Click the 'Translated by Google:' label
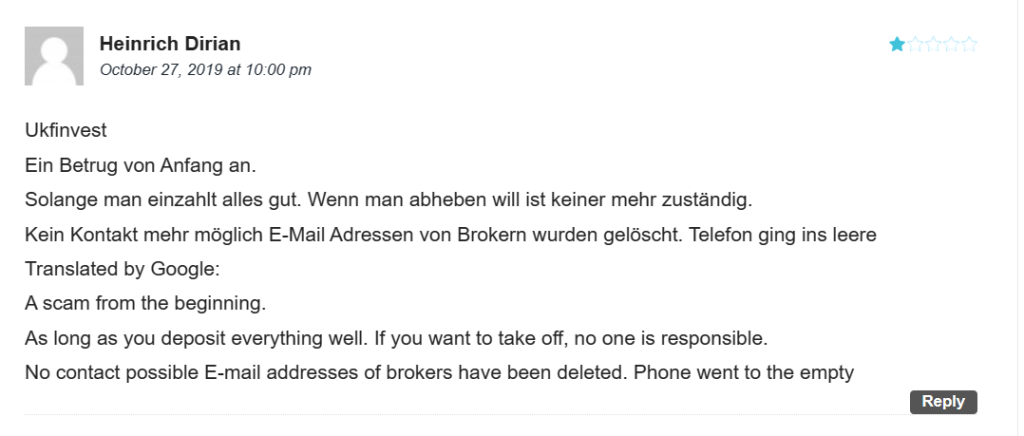Screen dimensions: 1024x436 (x=123, y=269)
